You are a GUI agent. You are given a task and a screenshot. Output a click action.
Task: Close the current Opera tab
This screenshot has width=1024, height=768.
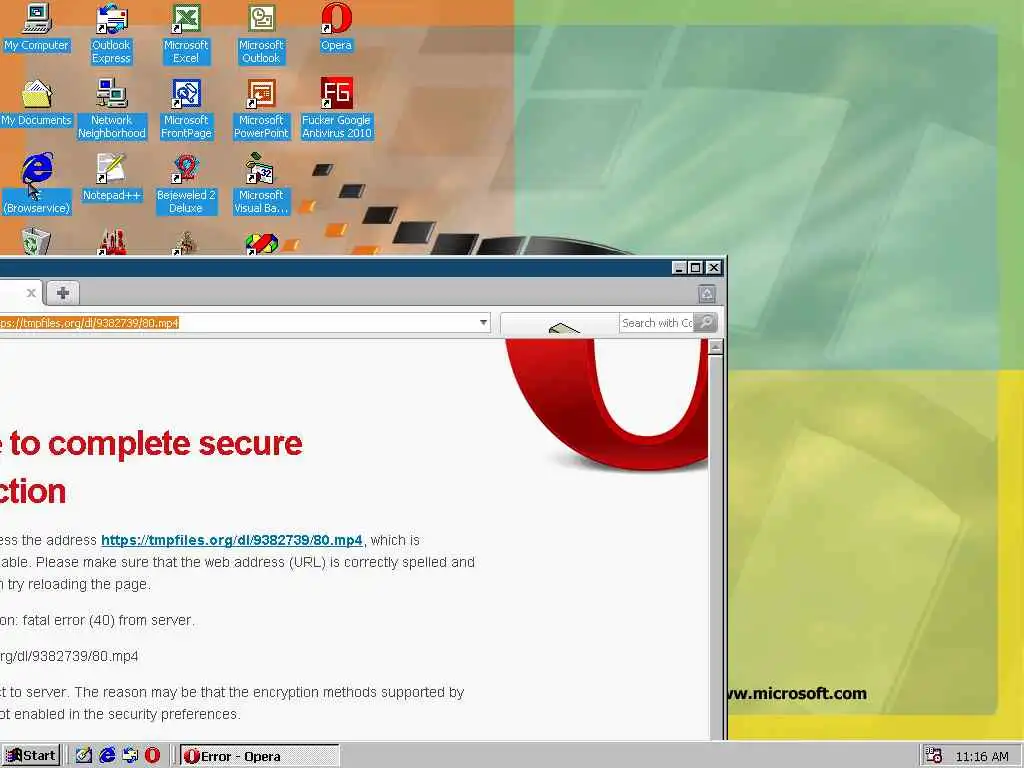[31, 293]
